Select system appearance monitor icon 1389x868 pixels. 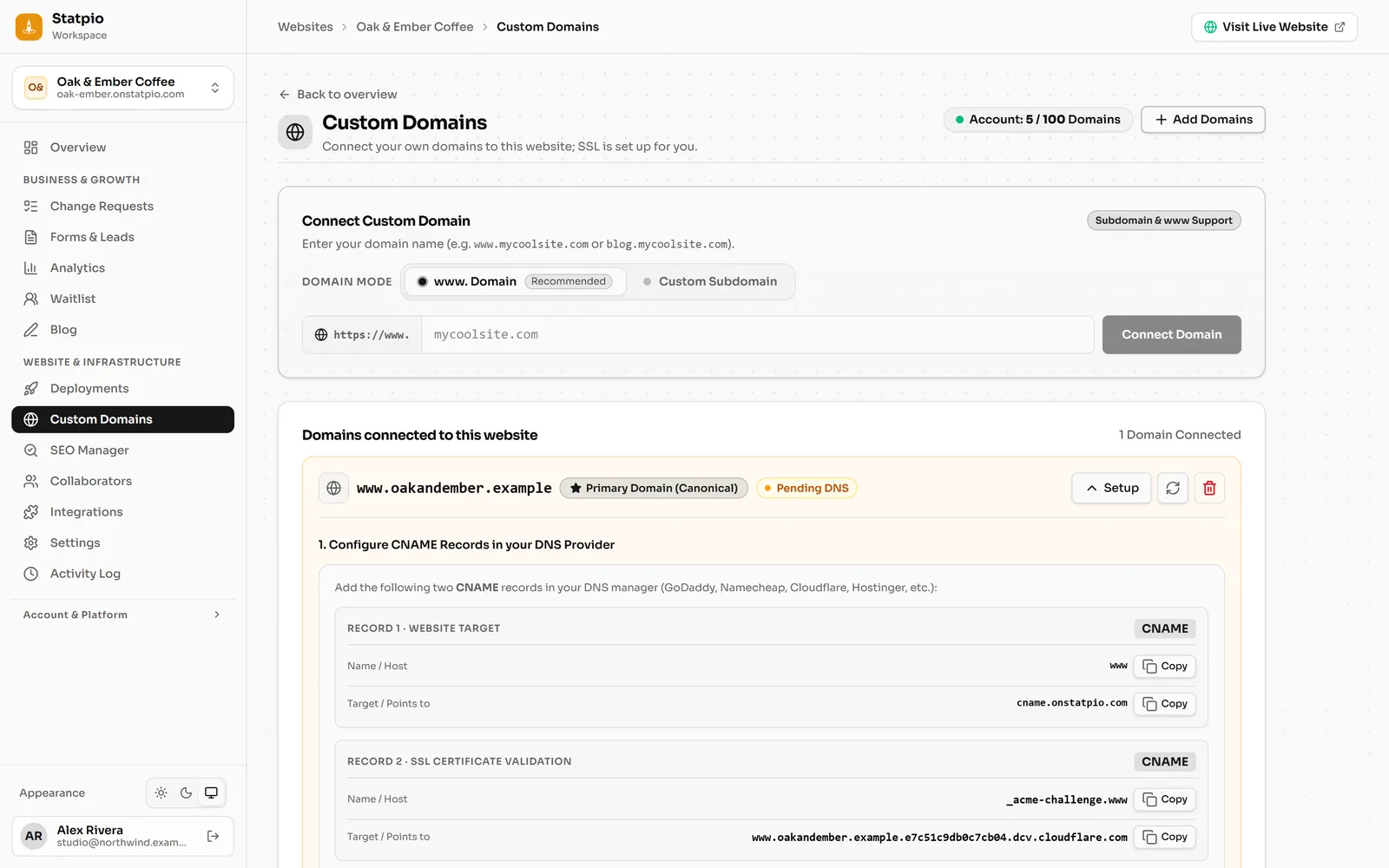click(211, 792)
